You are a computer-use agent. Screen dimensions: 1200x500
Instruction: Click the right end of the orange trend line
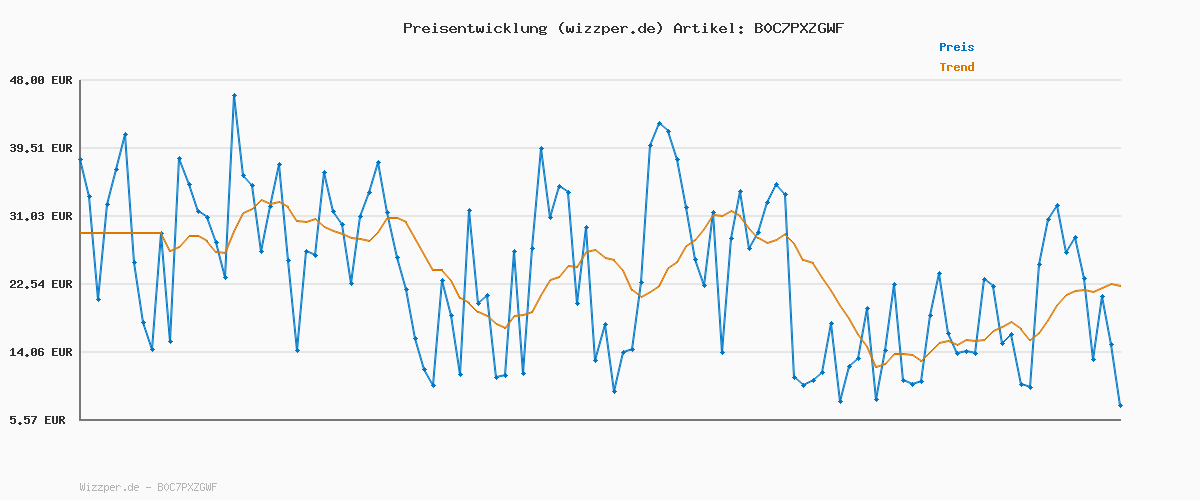1120,286
